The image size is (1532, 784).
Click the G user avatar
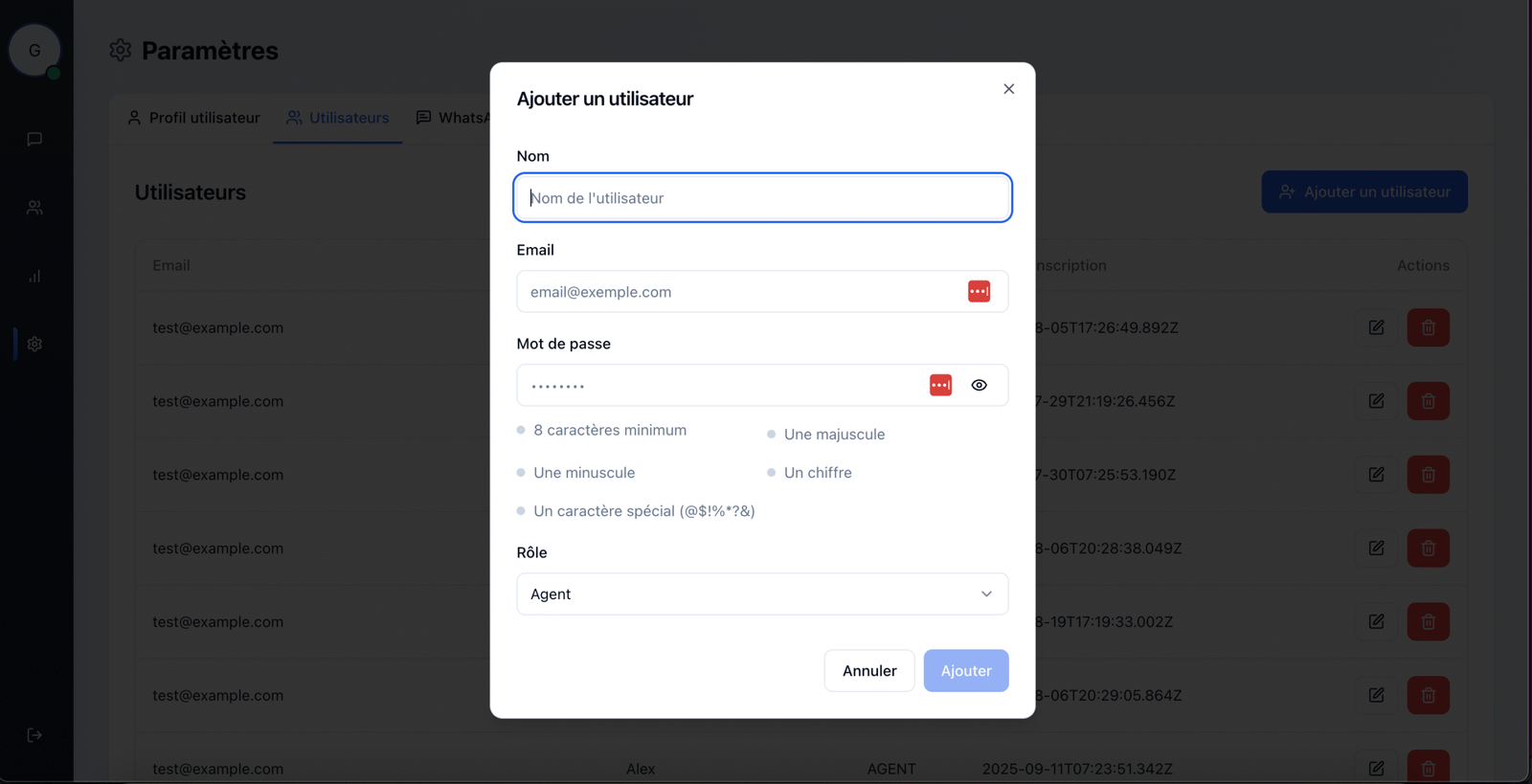tap(34, 50)
